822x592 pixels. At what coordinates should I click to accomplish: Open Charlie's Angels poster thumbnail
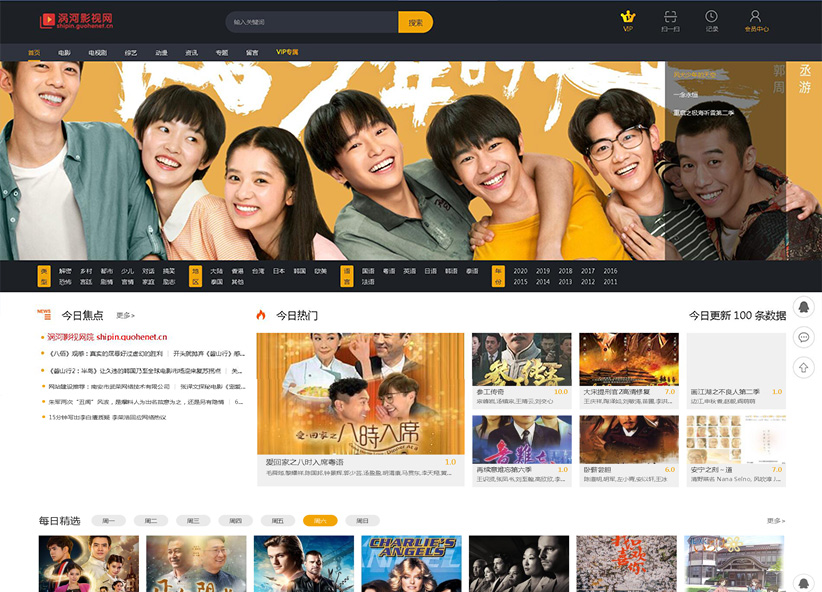[x=410, y=563]
